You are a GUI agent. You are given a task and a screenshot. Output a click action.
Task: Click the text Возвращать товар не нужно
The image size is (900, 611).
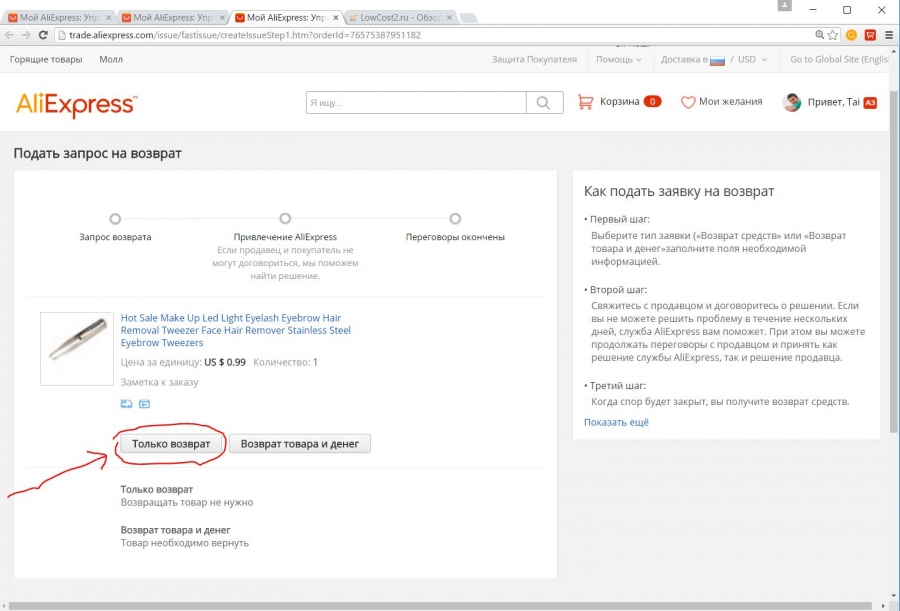pyautogui.click(x=187, y=502)
